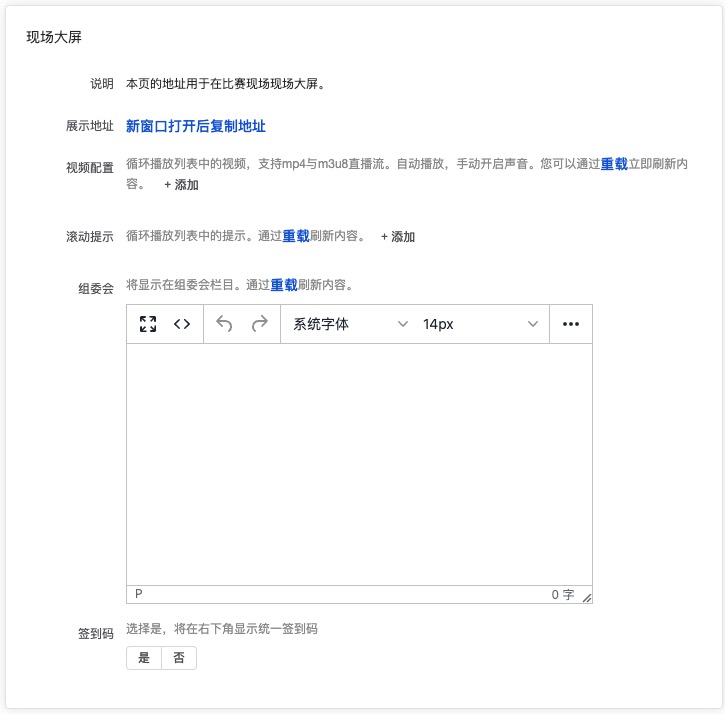
Task: Add a scrolling tip via 滚动提示 添加
Action: click(x=398, y=237)
